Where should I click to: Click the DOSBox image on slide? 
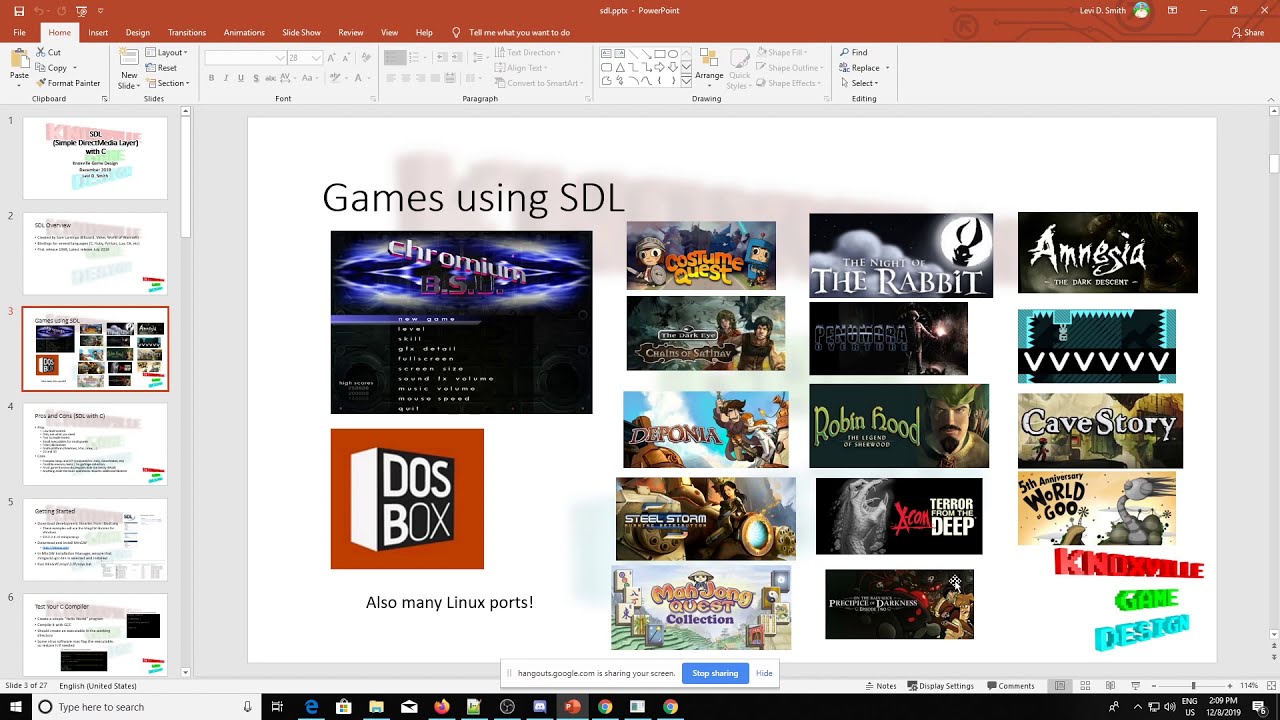point(407,499)
